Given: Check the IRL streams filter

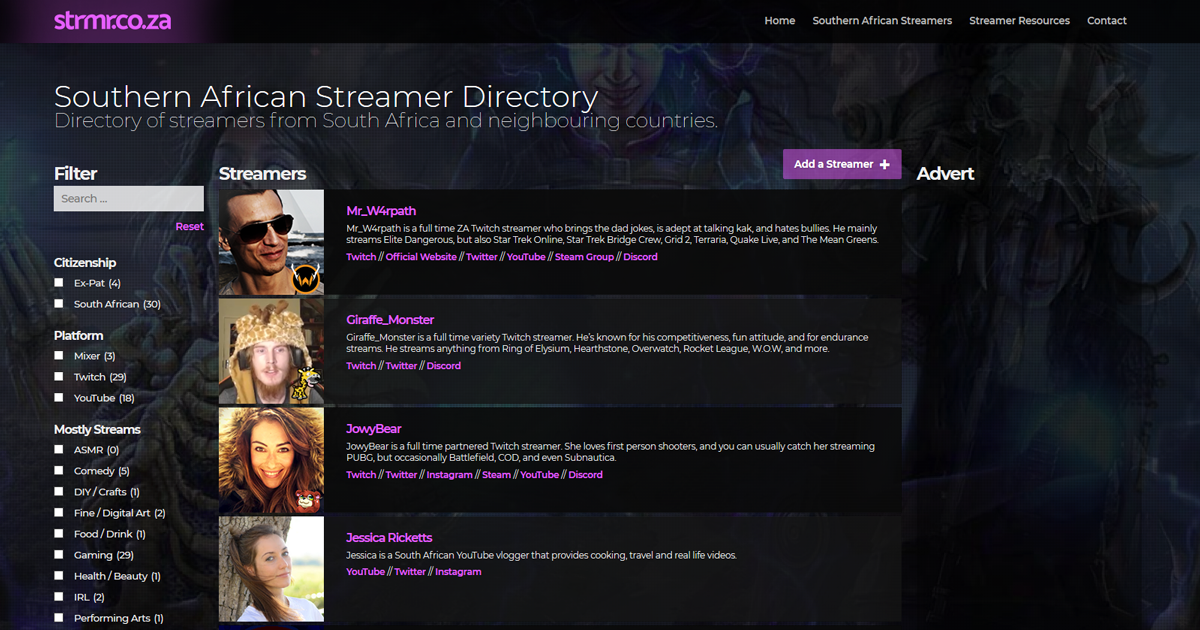Looking at the screenshot, I should coord(58,597).
